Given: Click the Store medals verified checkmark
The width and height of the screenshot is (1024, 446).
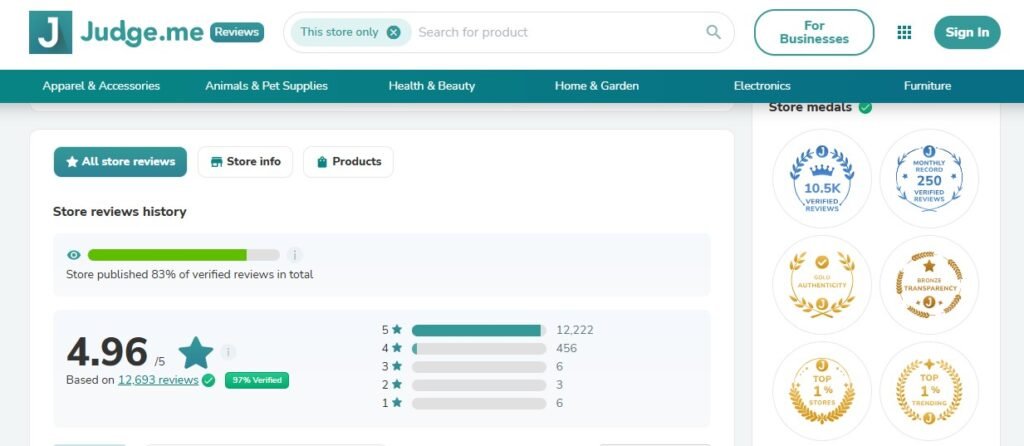Looking at the screenshot, I should click(x=865, y=108).
